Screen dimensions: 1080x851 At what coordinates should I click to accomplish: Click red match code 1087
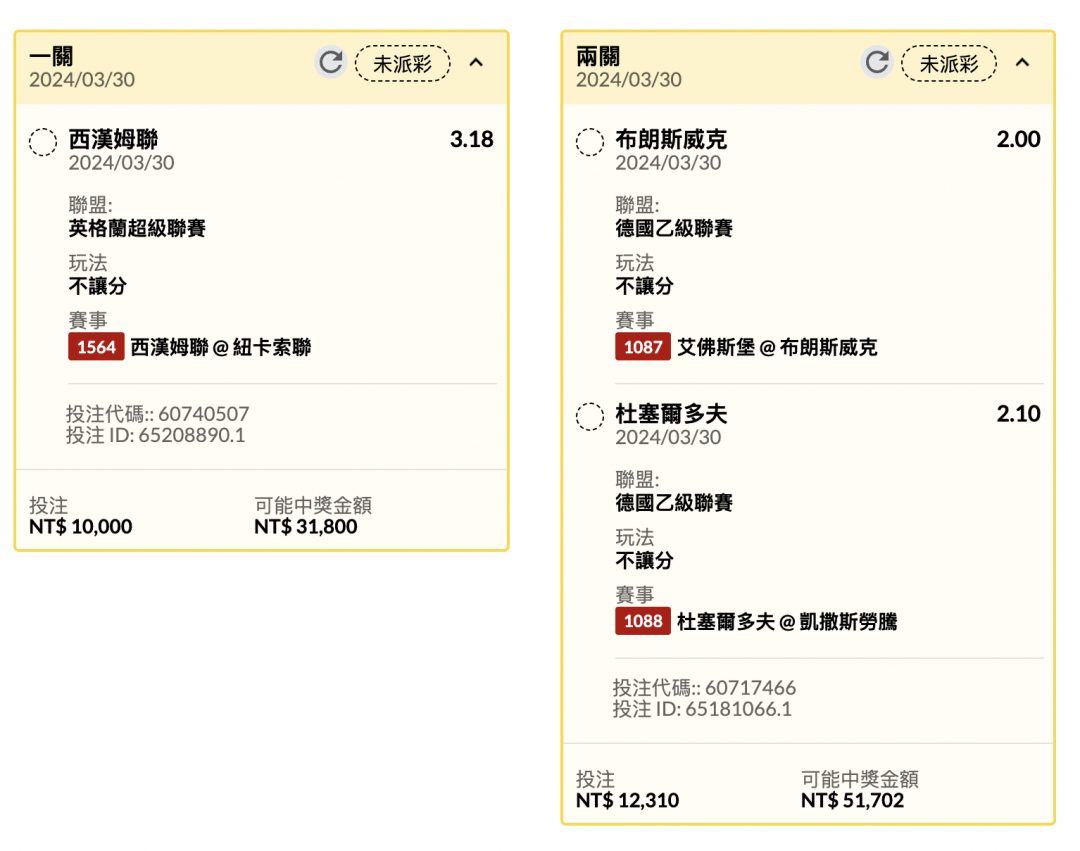point(643,346)
